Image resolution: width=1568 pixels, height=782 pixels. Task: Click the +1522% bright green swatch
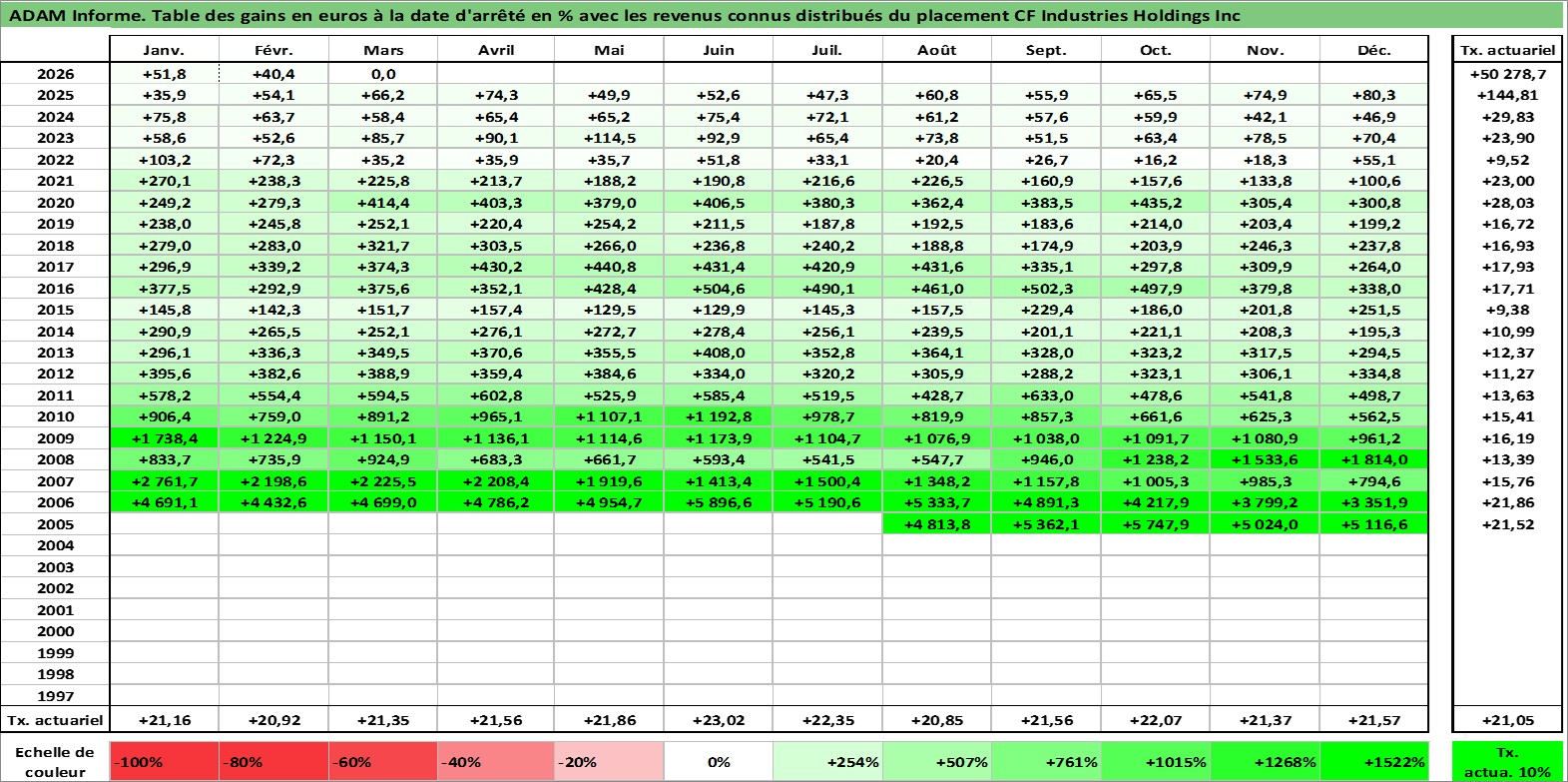pyautogui.click(x=1373, y=762)
